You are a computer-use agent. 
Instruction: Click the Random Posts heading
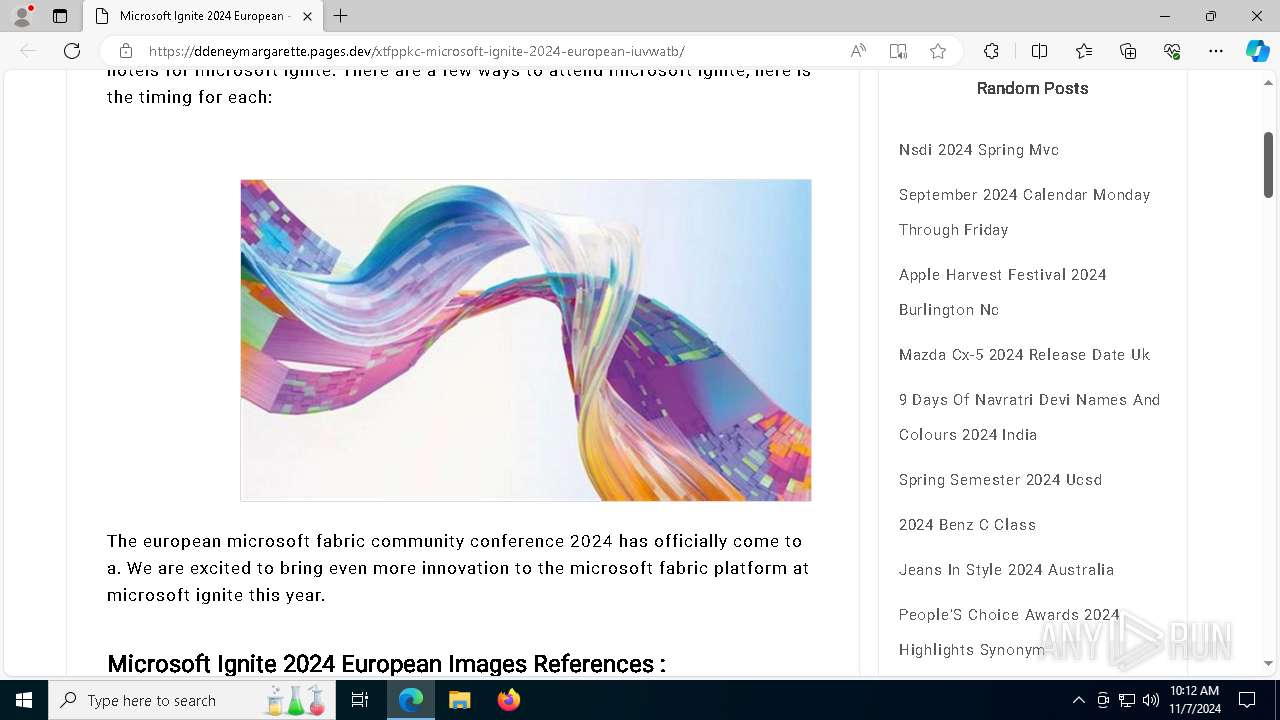point(1032,88)
